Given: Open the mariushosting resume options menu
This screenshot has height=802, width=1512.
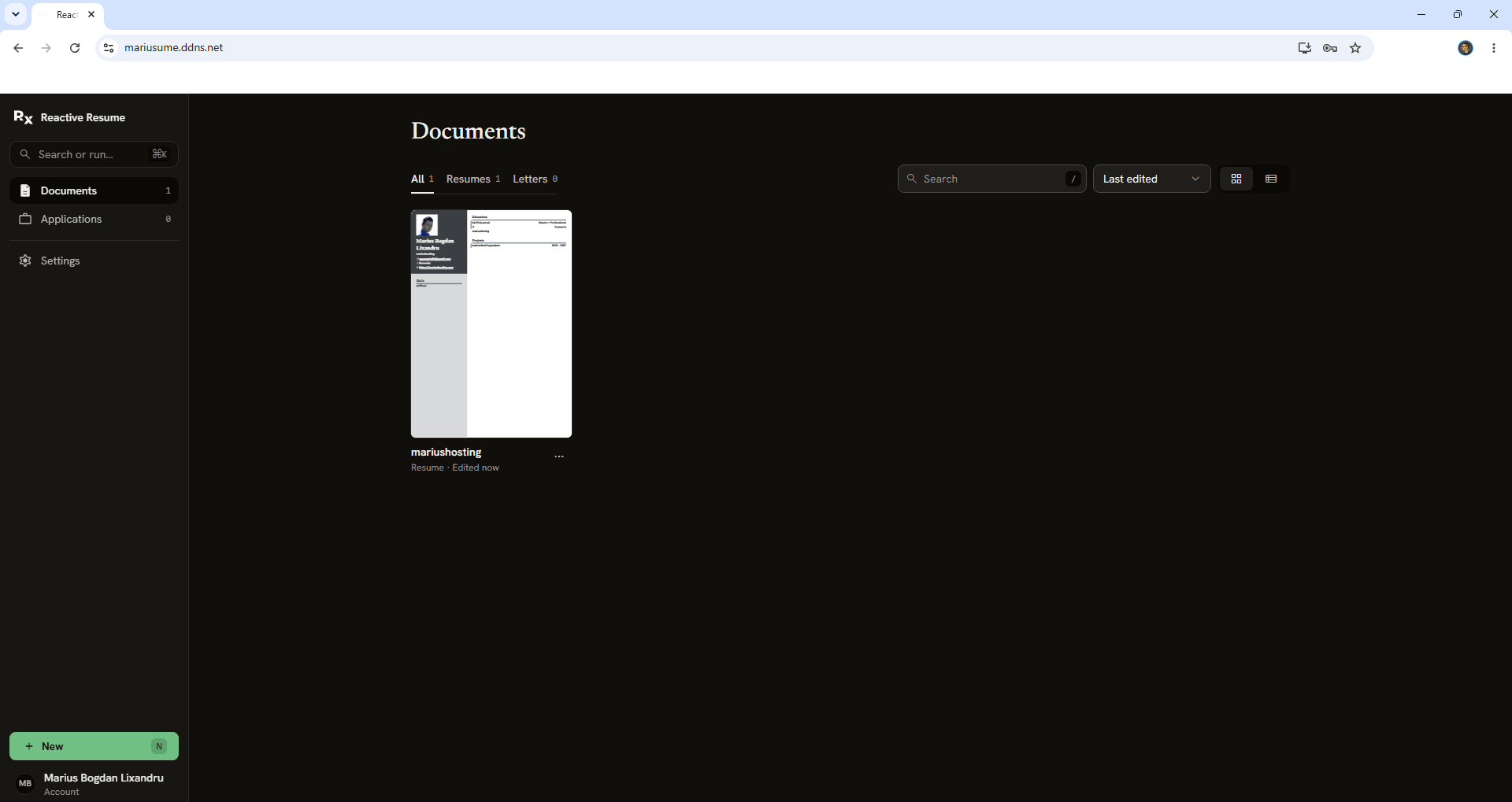Looking at the screenshot, I should click(559, 456).
